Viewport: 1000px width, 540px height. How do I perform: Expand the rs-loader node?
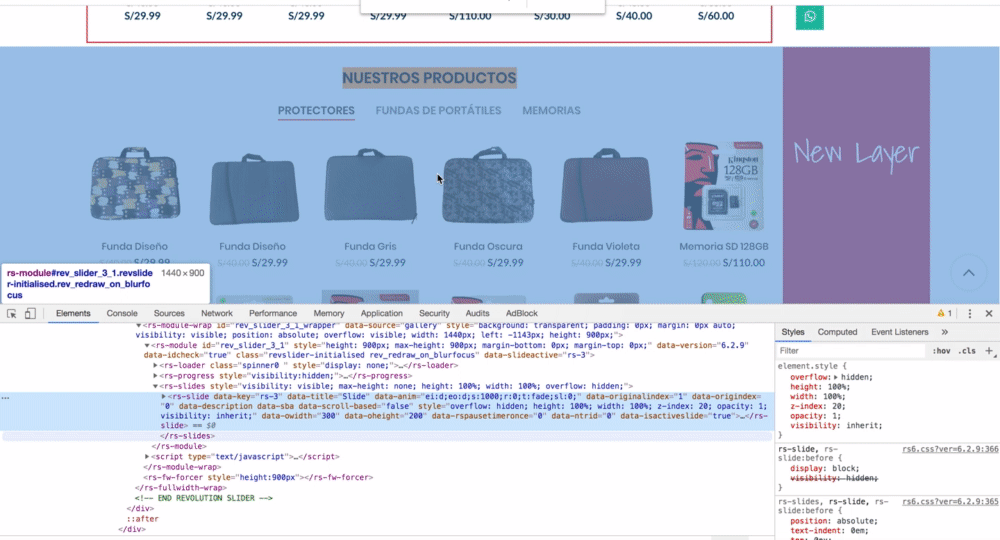click(x=155, y=366)
